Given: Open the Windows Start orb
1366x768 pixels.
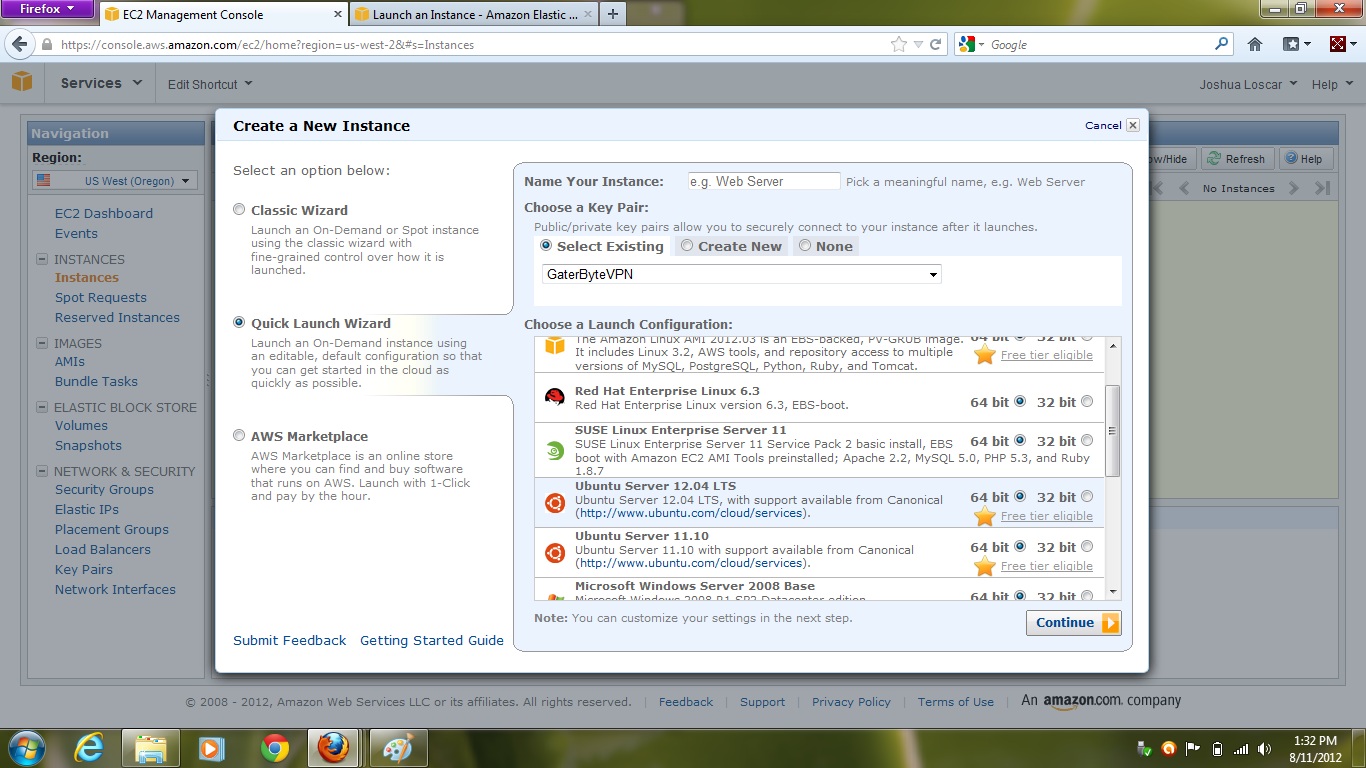Looking at the screenshot, I should tap(26, 748).
